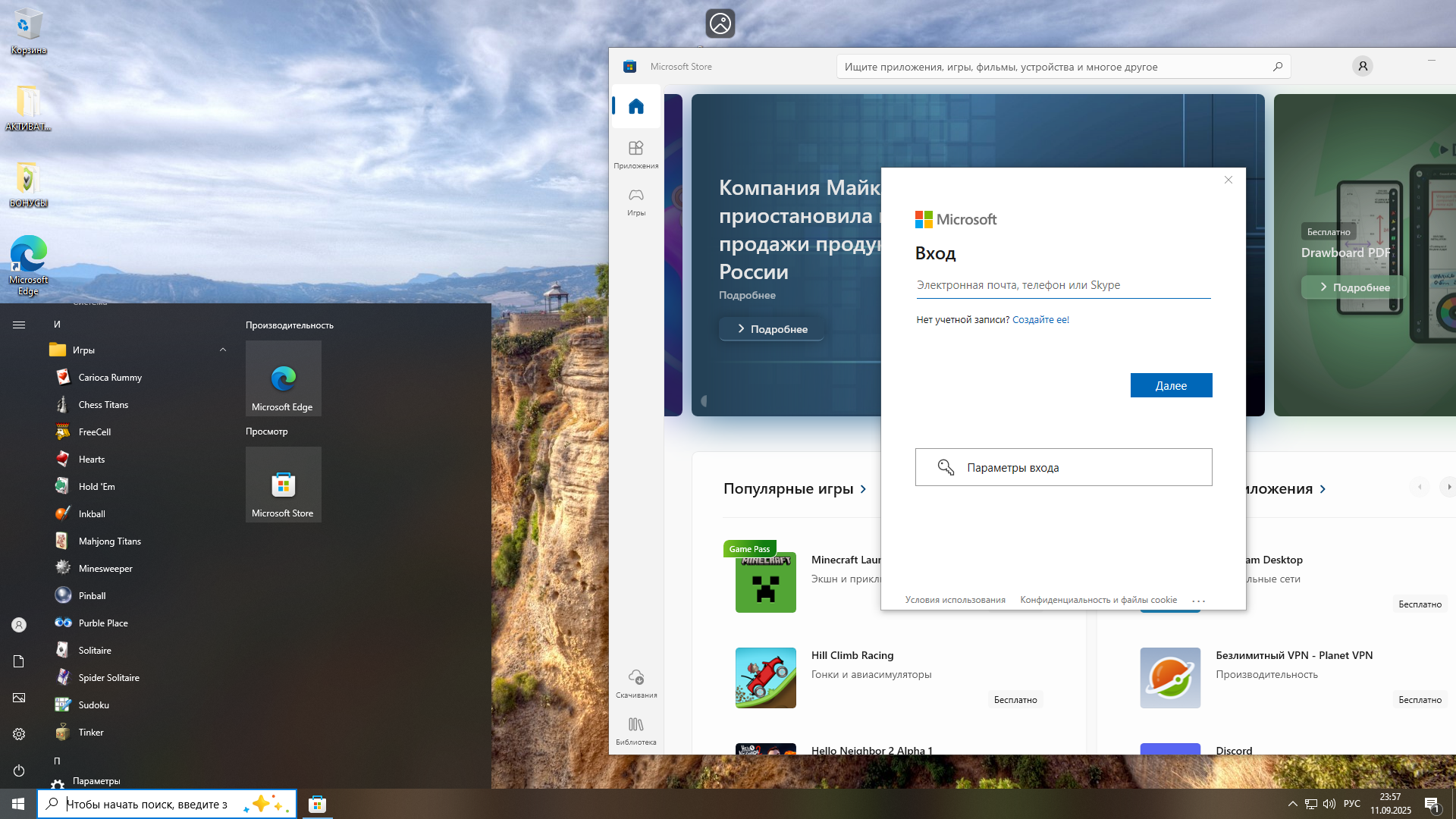Expand the Start menu hamburger button
The image size is (1456, 819).
coord(19,325)
